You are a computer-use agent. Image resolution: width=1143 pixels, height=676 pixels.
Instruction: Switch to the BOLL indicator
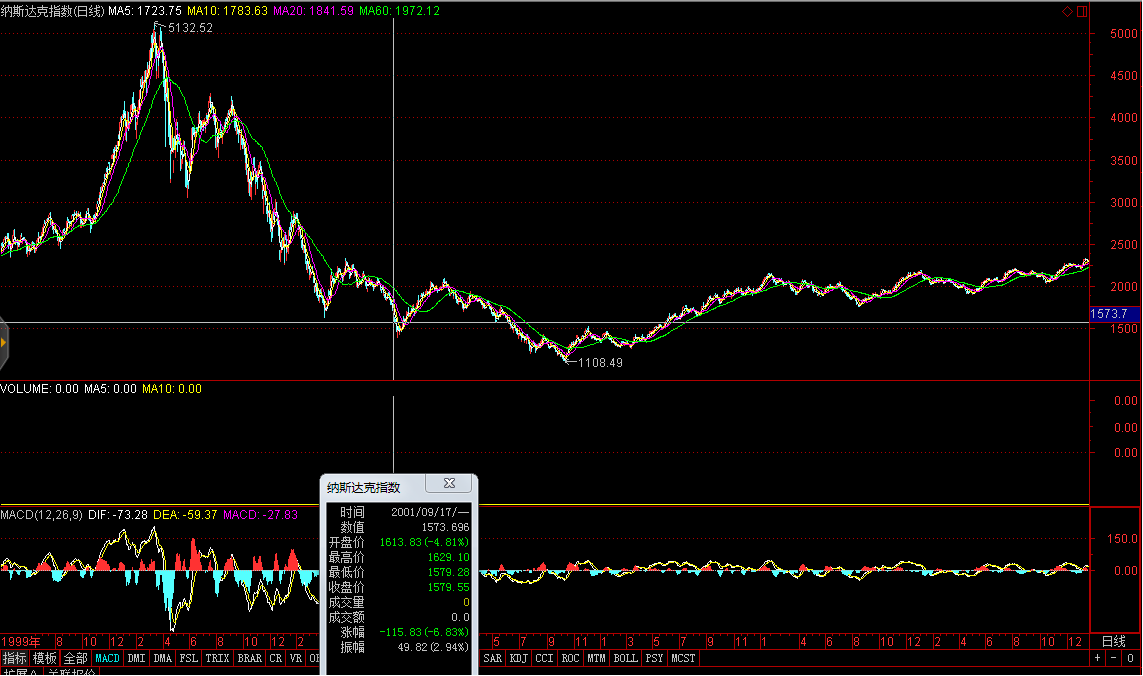click(x=625, y=658)
